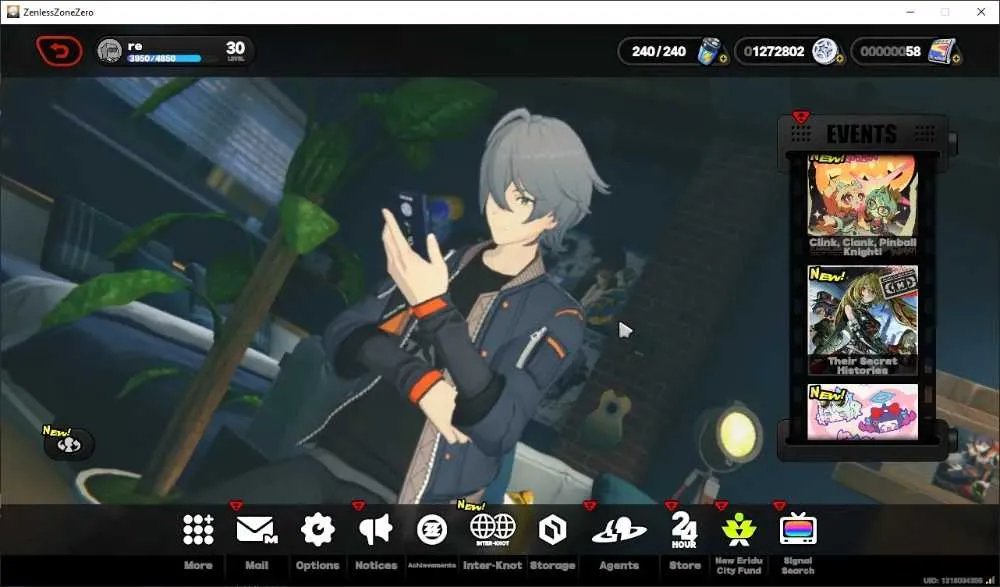The width and height of the screenshot is (1000, 587).
Task: Click the red back arrow button
Action: (x=59, y=51)
